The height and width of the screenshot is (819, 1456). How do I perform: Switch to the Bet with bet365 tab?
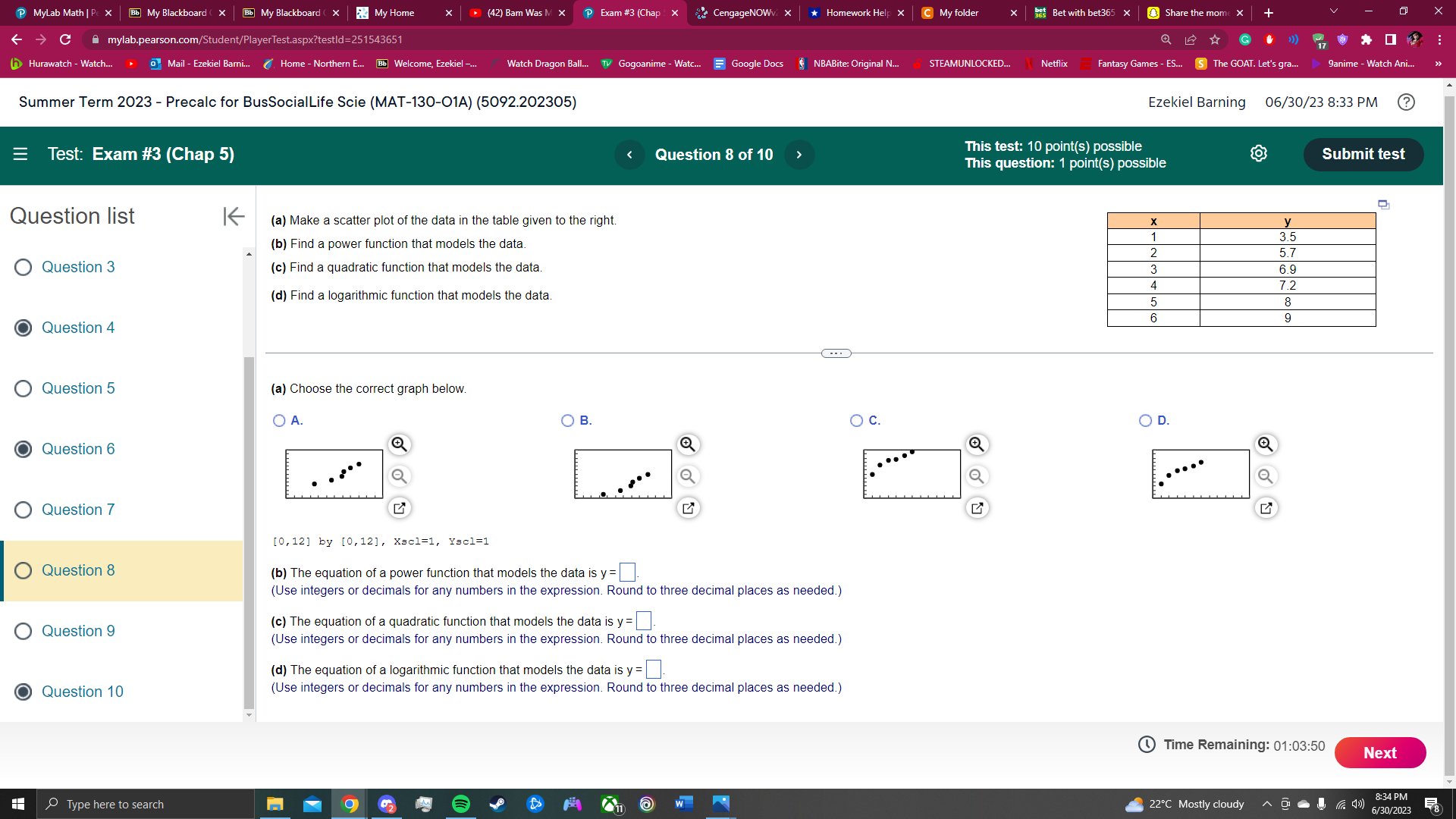pos(1081,13)
